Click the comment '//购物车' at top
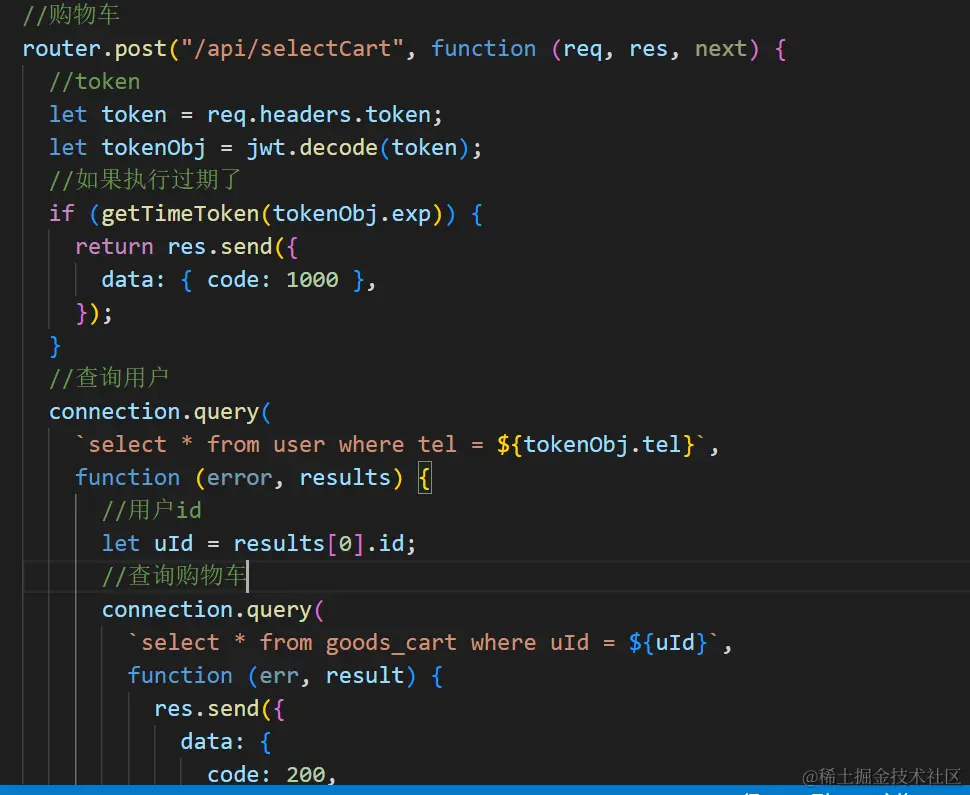The width and height of the screenshot is (970, 795). (71, 15)
